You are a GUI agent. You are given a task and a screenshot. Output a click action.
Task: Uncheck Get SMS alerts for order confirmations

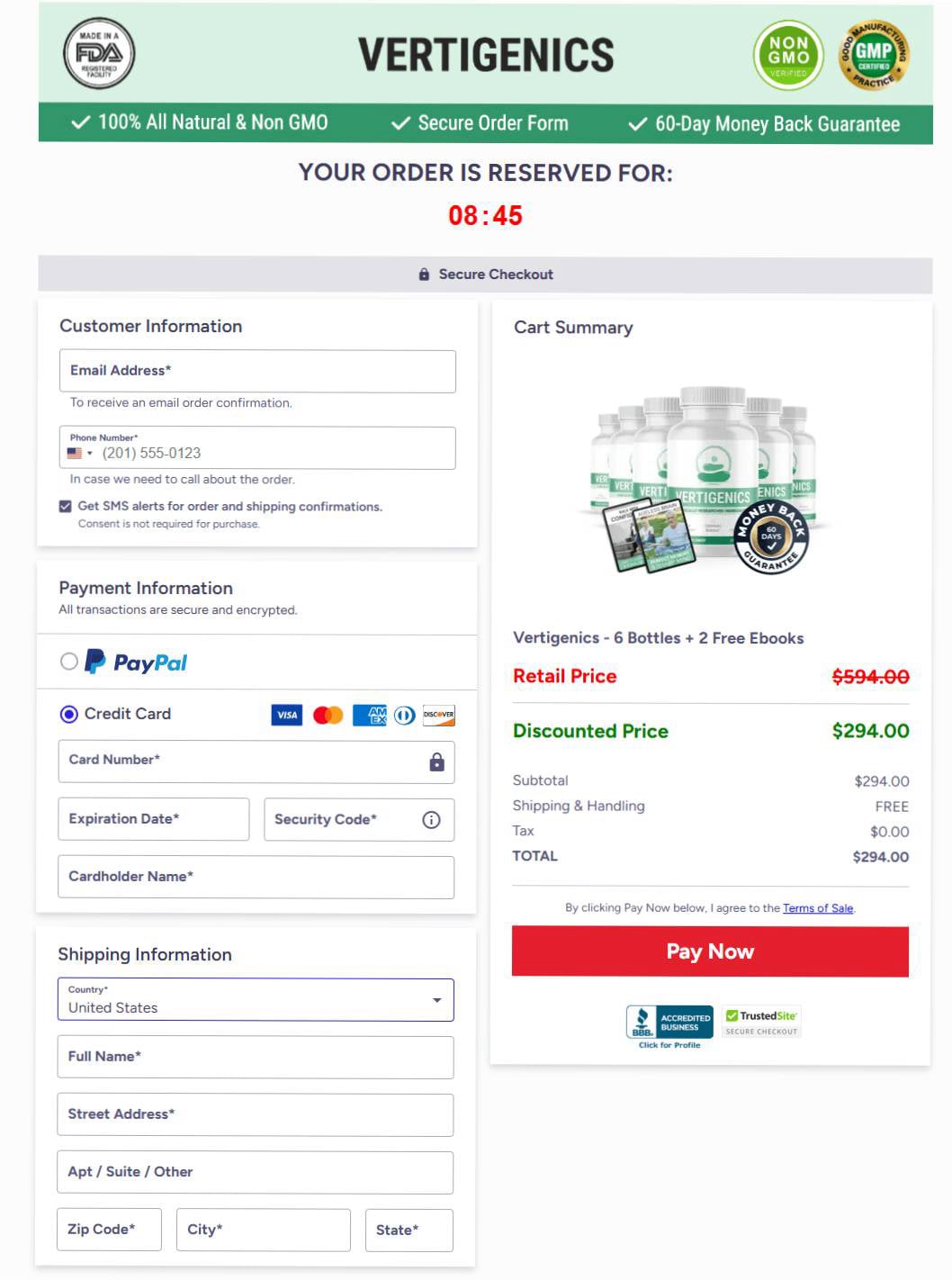(x=65, y=506)
